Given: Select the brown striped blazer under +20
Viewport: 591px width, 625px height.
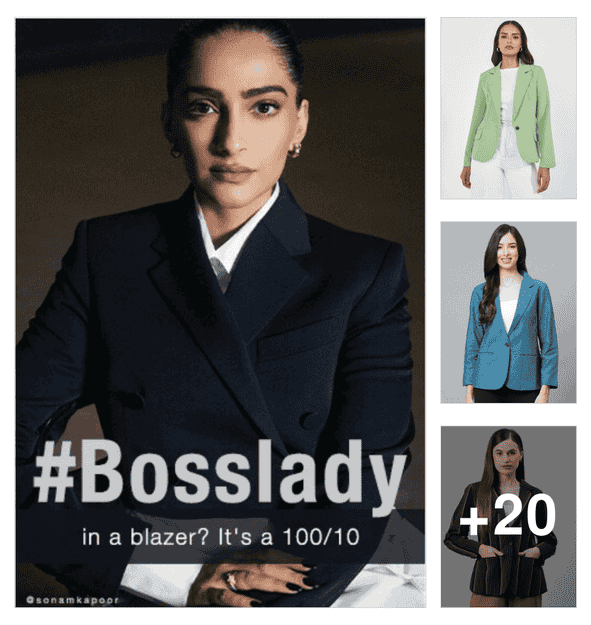Looking at the screenshot, I should point(508,517).
